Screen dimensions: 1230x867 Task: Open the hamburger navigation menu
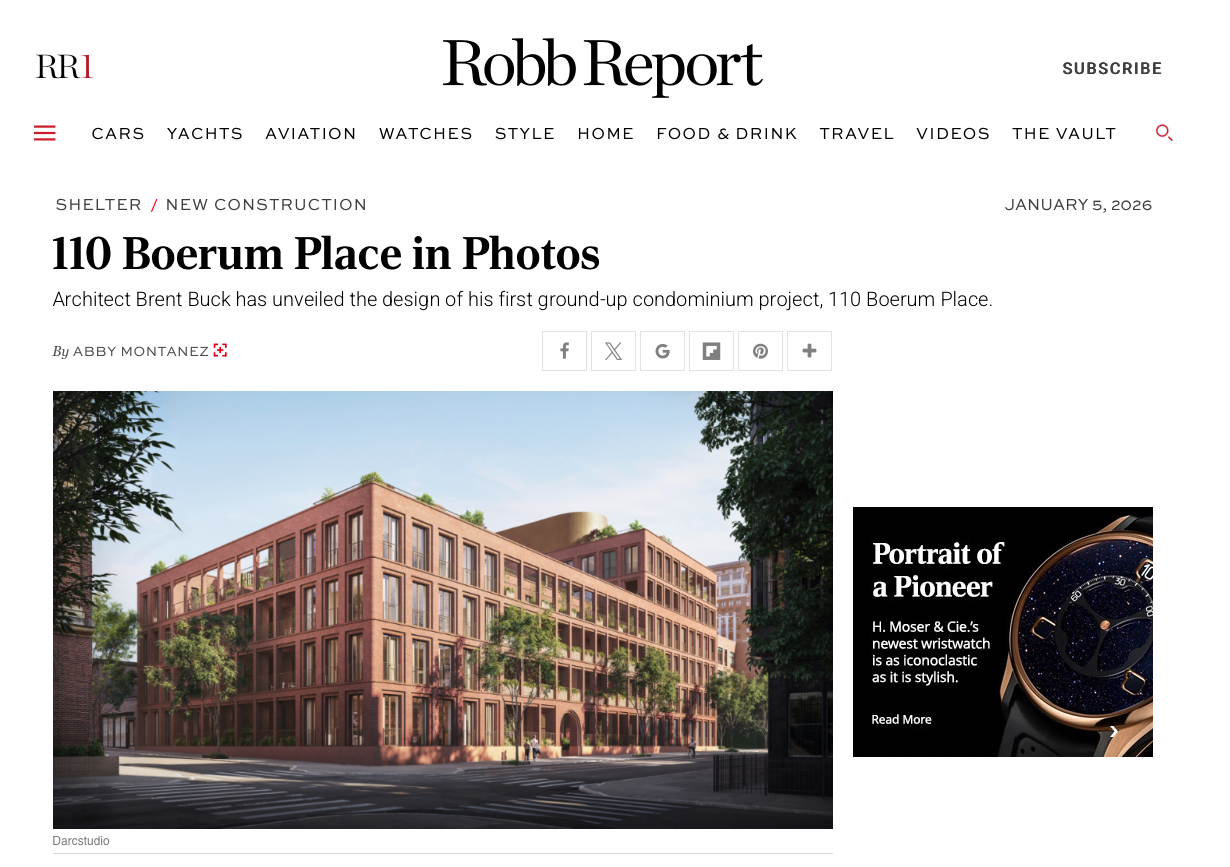click(x=44, y=133)
